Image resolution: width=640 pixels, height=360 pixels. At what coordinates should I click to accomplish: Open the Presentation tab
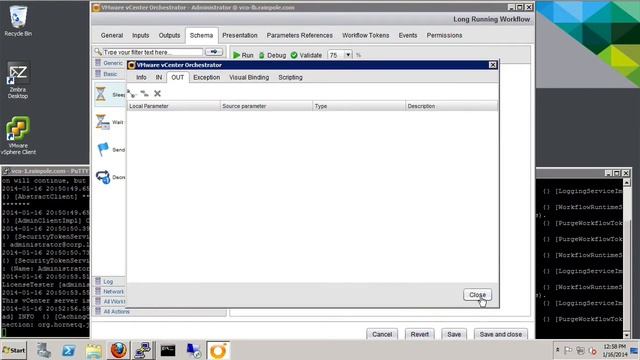[240, 36]
